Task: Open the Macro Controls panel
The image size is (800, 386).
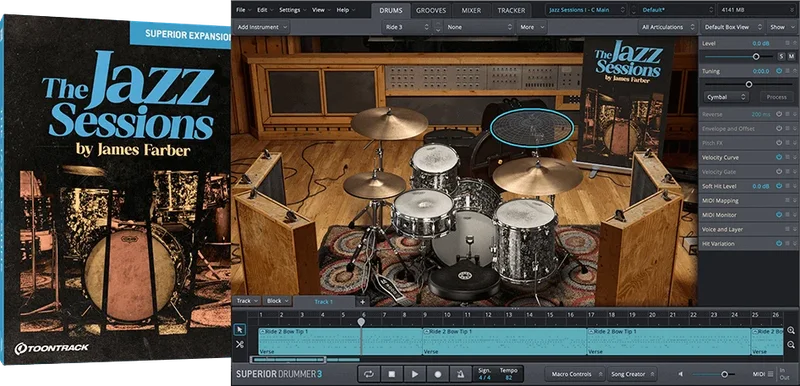Action: [x=575, y=374]
